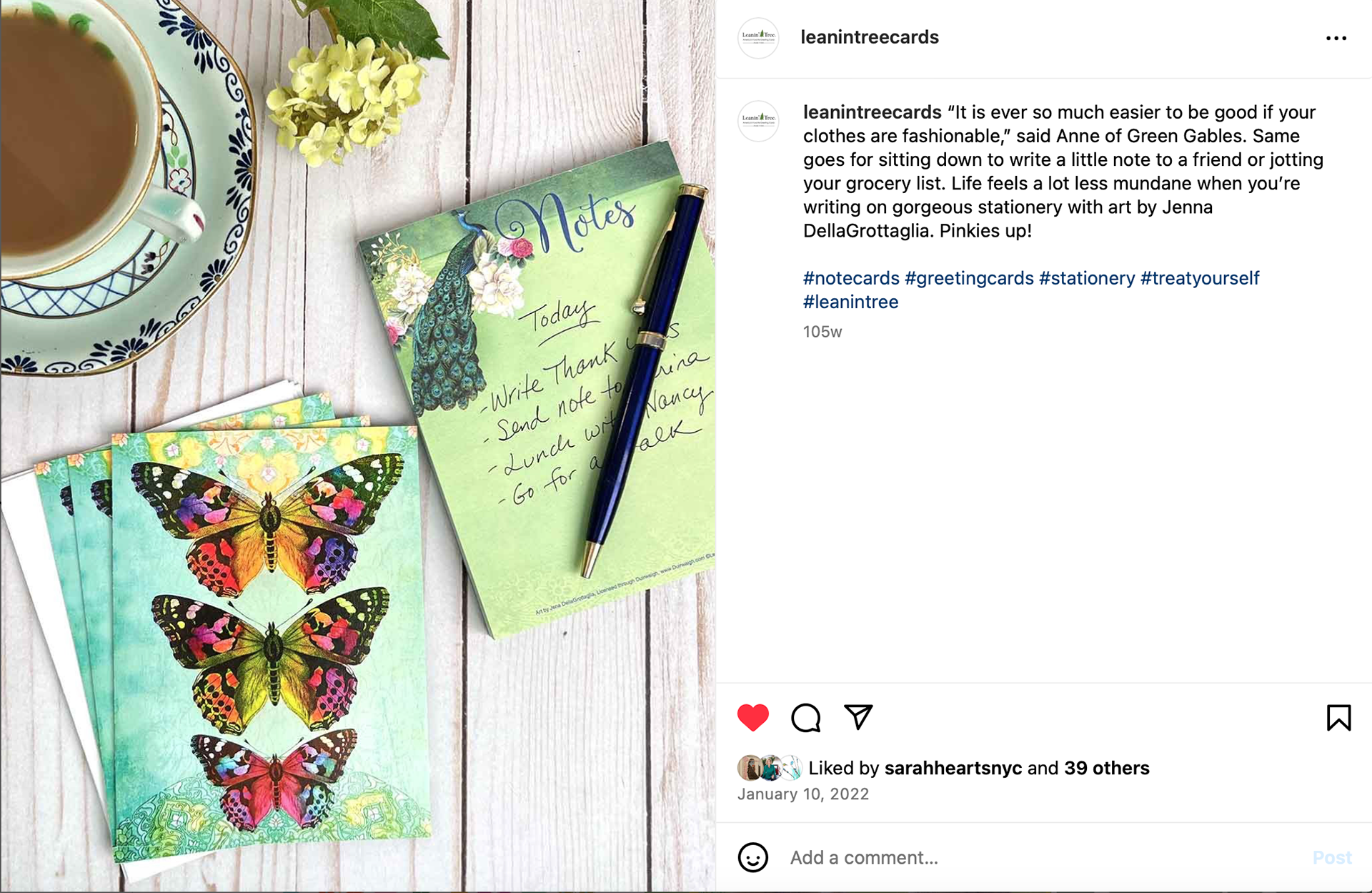1372x893 pixels.
Task: Open more options three-dot menu
Action: click(x=1336, y=38)
